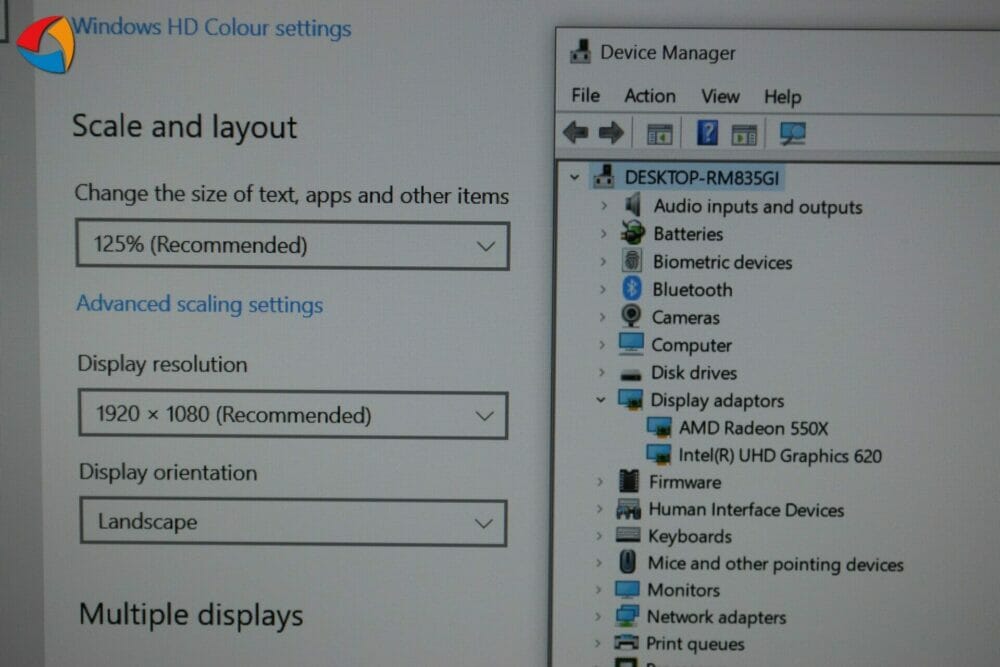Open the View menu in Device Manager
The width and height of the screenshot is (1000, 667).
point(720,96)
